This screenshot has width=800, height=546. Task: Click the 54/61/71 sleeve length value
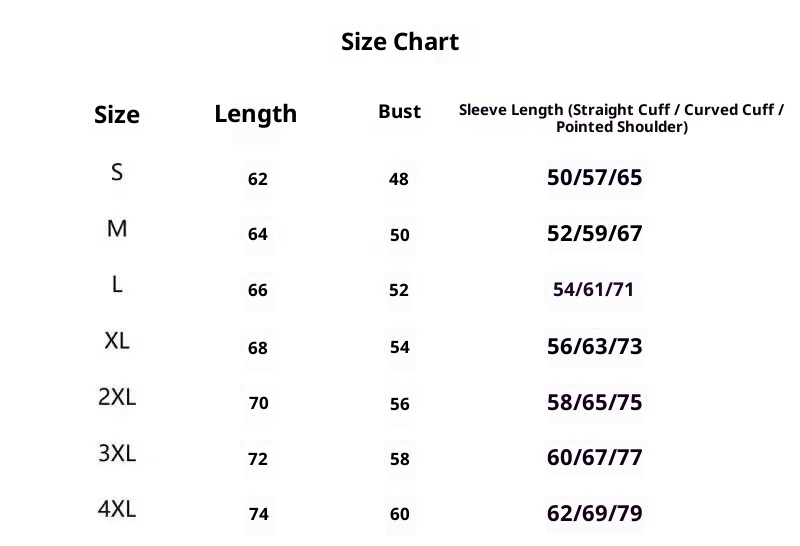[x=594, y=290]
